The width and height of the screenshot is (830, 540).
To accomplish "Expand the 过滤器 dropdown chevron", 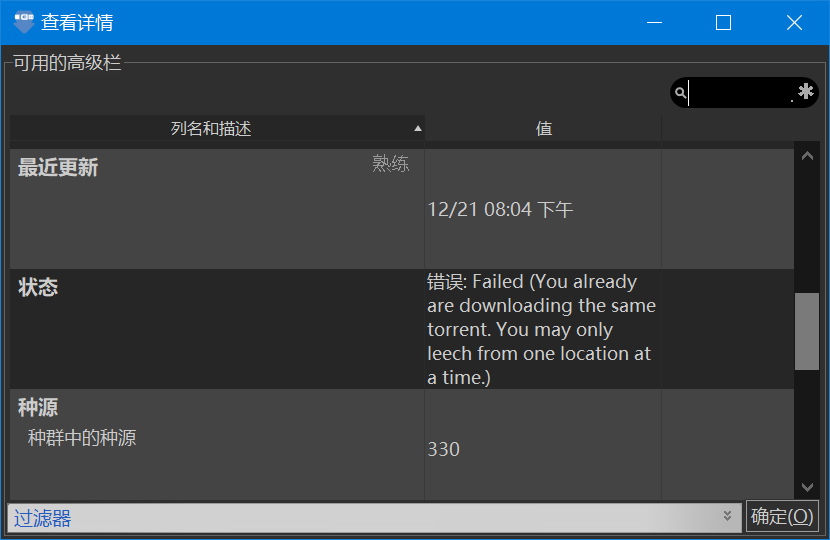I will [728, 517].
